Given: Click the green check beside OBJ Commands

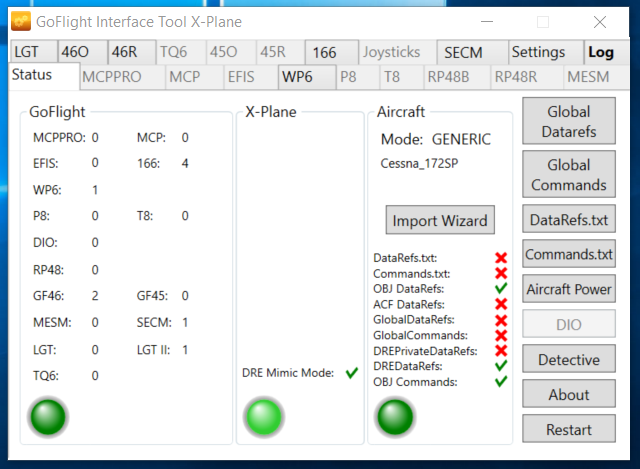Looking at the screenshot, I should pos(501,382).
